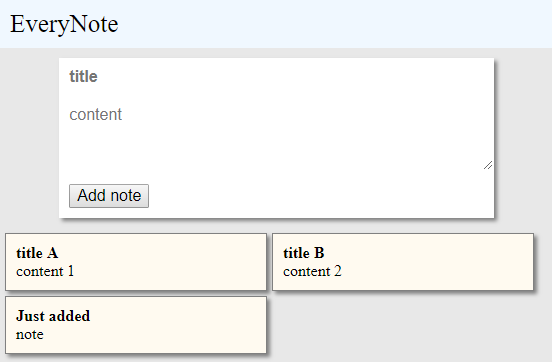Click the content 2 text
Screen dimensions: 552x362
click(x=312, y=271)
